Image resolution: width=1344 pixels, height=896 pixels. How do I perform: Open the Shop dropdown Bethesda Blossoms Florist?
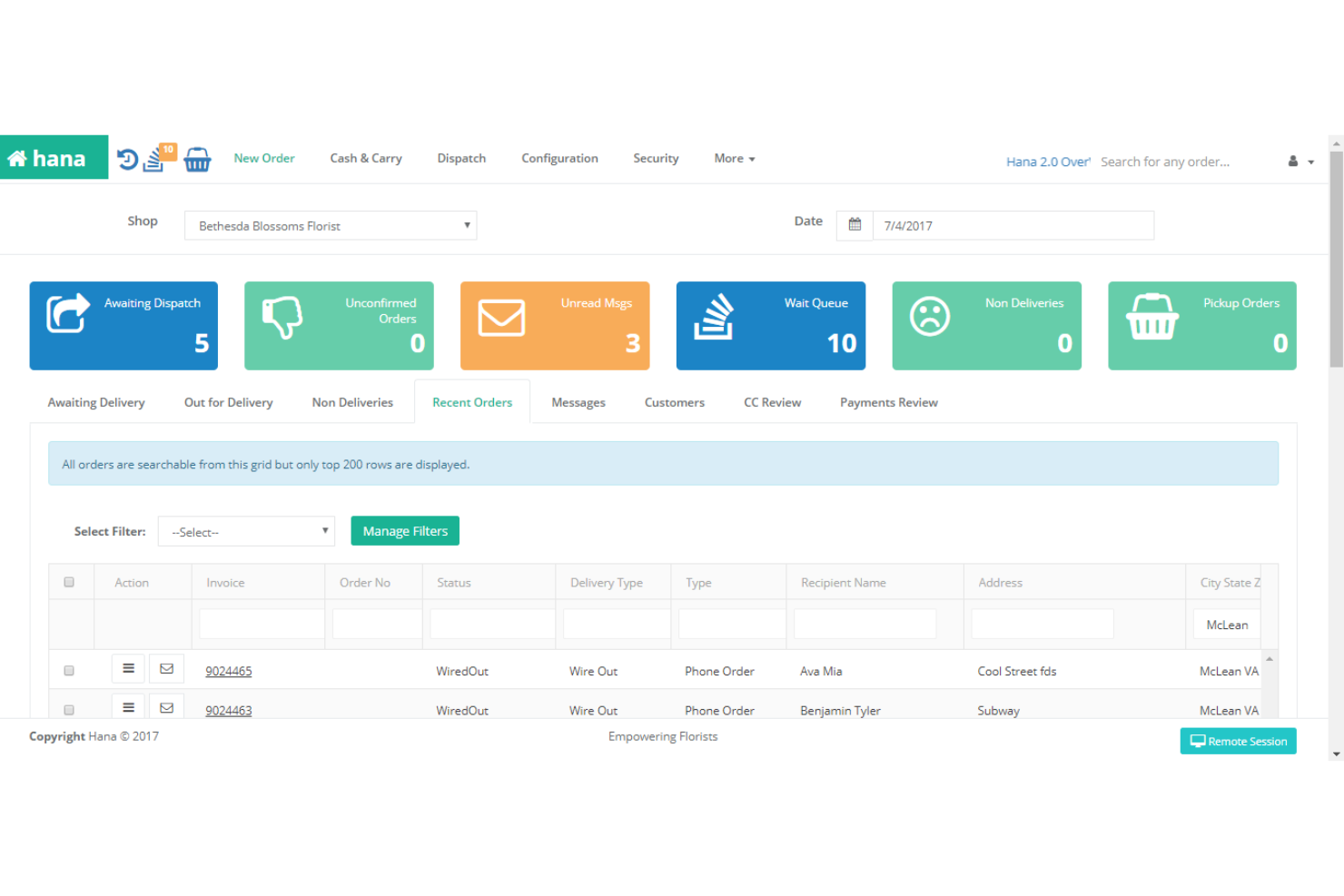point(331,225)
